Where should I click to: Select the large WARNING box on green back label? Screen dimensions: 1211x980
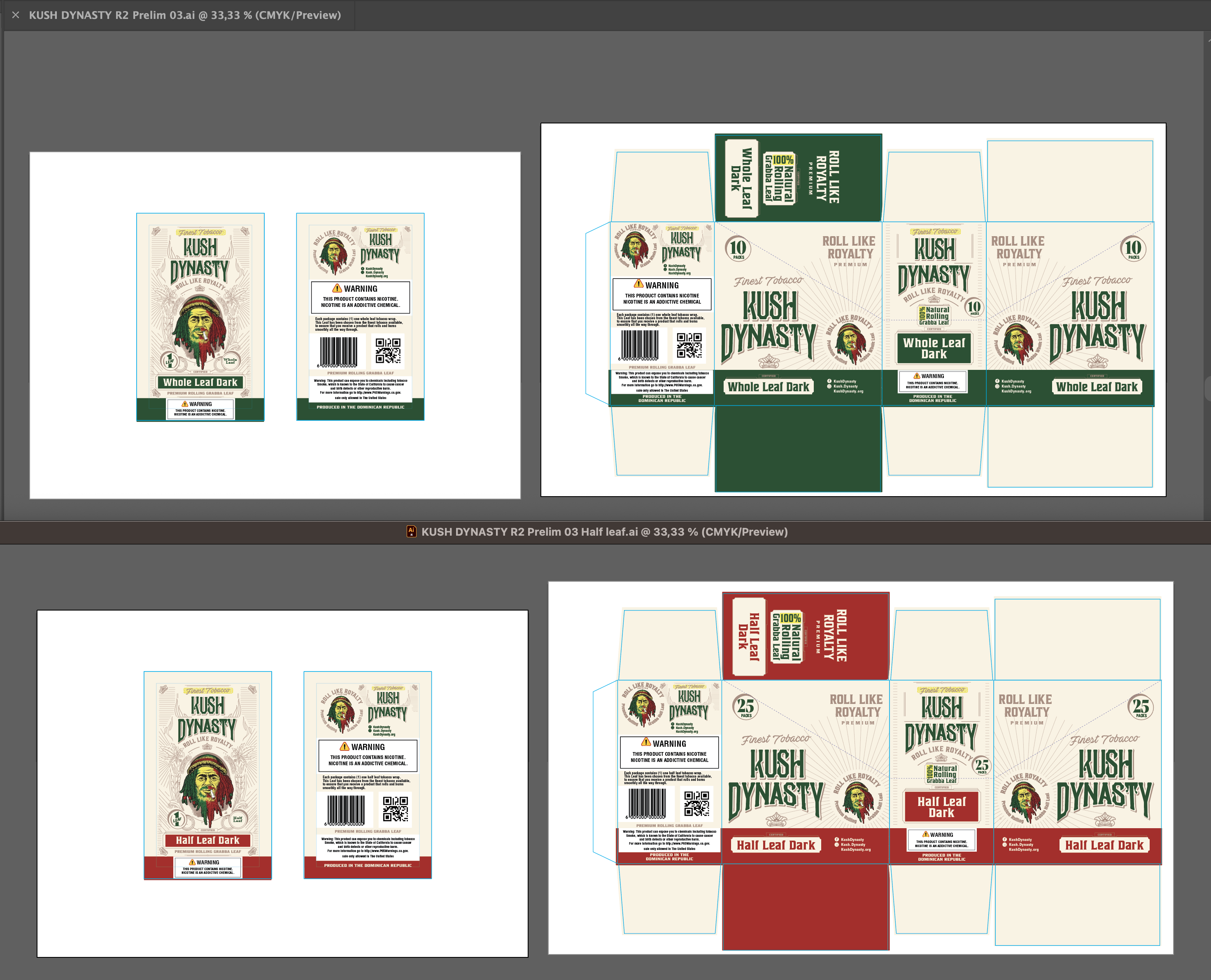[360, 297]
